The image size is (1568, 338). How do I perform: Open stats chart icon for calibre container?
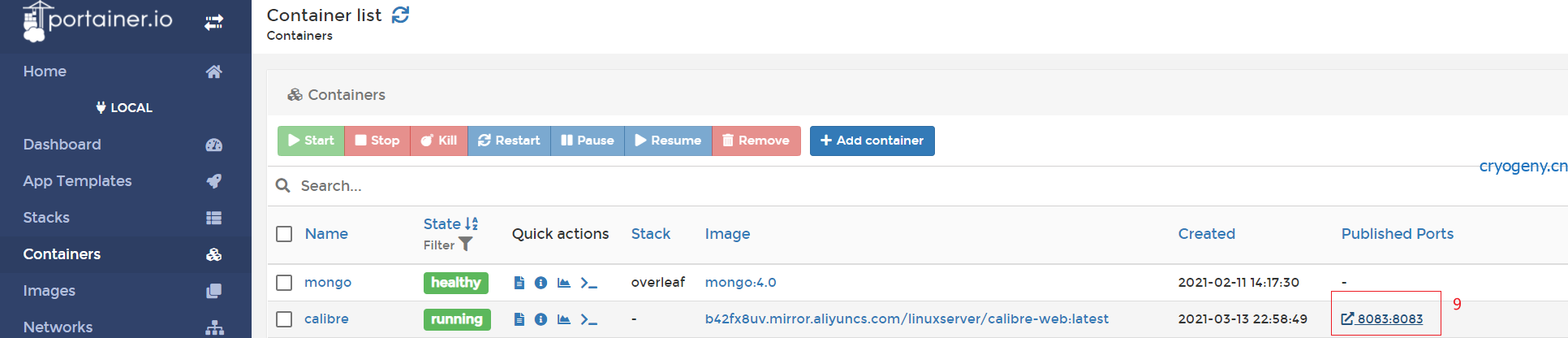(564, 319)
